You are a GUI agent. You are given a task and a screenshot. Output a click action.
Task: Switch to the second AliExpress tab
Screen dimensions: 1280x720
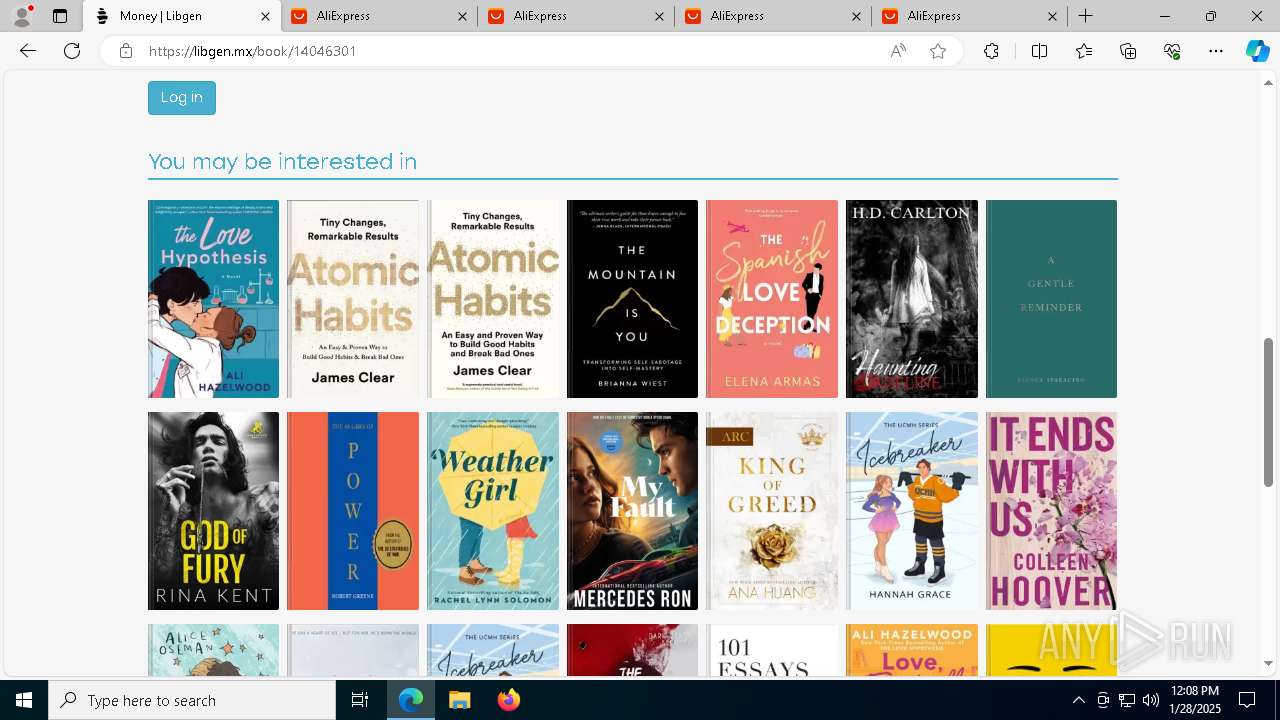[575, 16]
